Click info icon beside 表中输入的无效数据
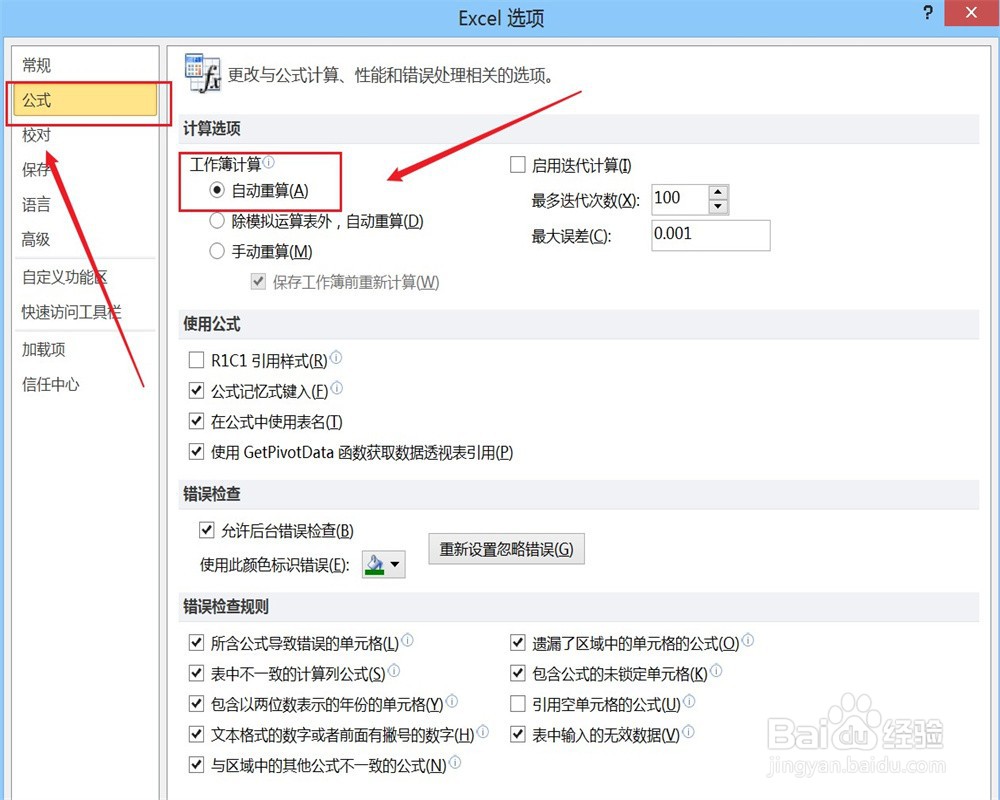 [x=688, y=731]
